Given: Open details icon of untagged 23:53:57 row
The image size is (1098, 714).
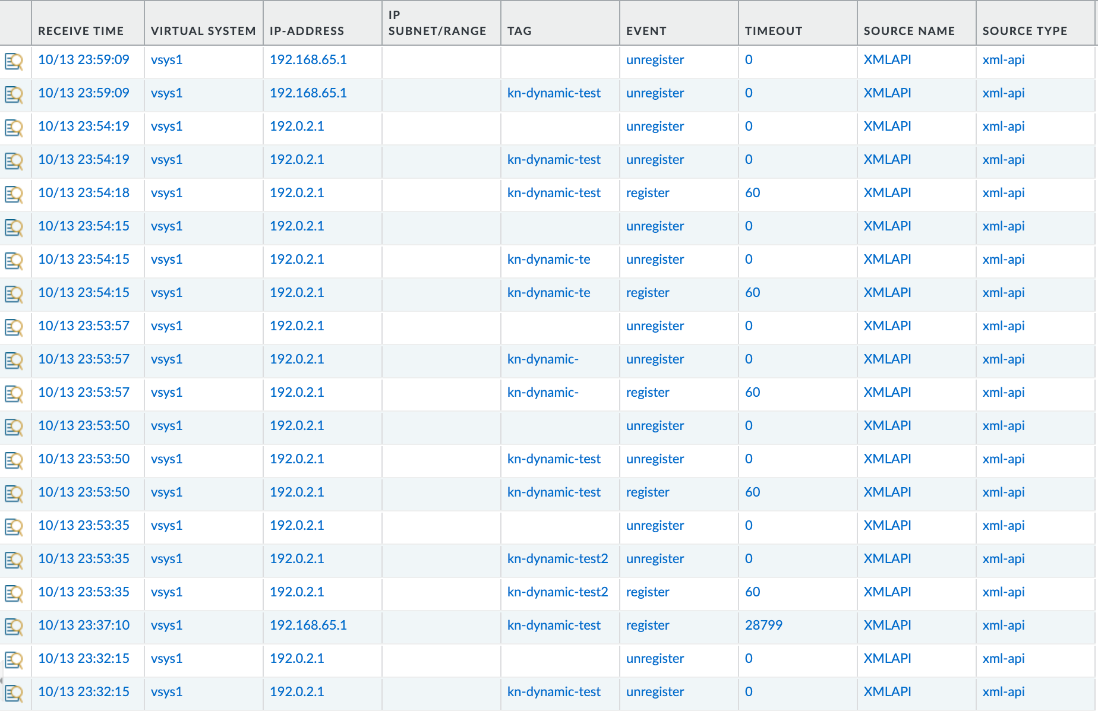Looking at the screenshot, I should pos(14,327).
